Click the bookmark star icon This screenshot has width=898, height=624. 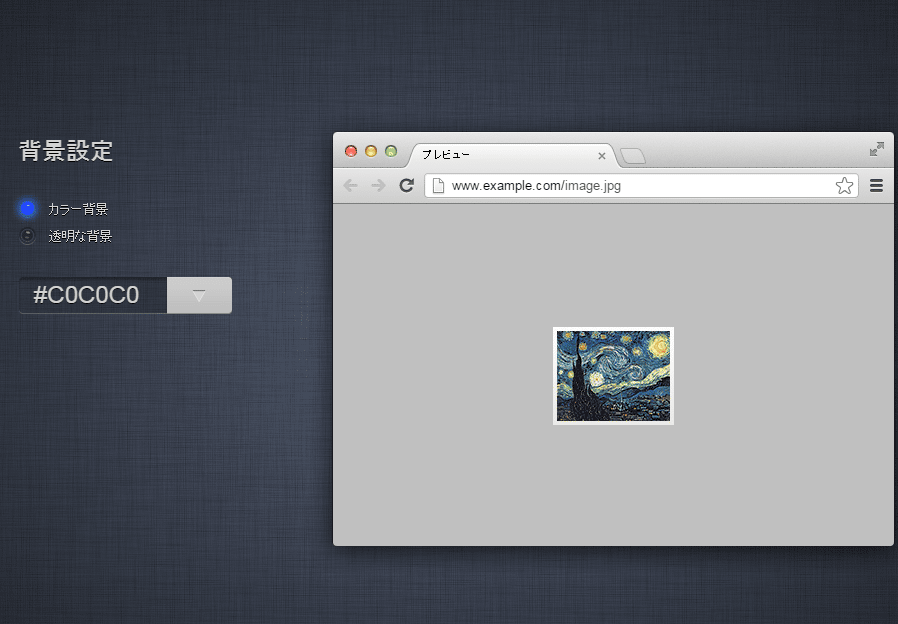tap(844, 185)
